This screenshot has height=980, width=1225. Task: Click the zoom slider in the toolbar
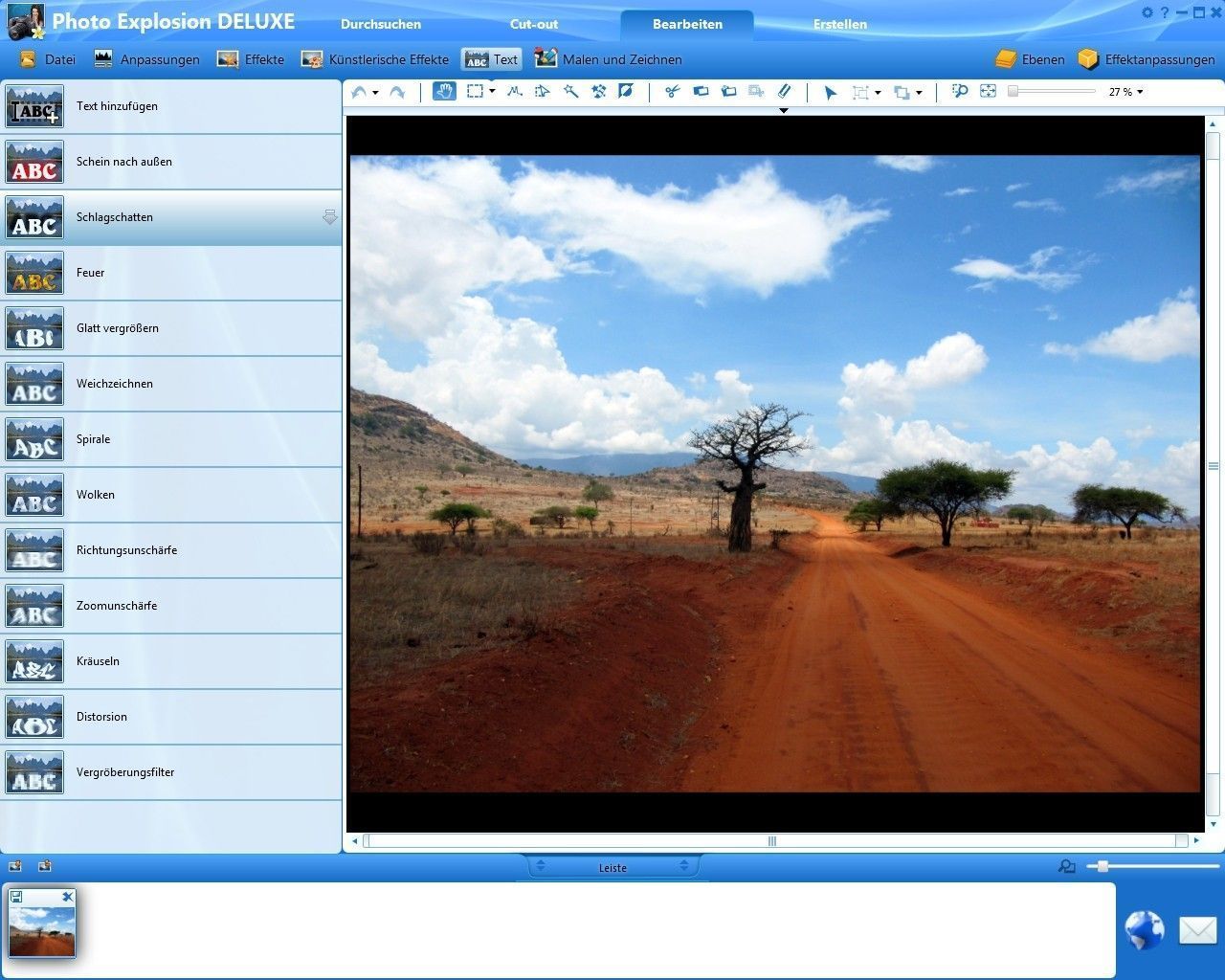click(x=1051, y=92)
